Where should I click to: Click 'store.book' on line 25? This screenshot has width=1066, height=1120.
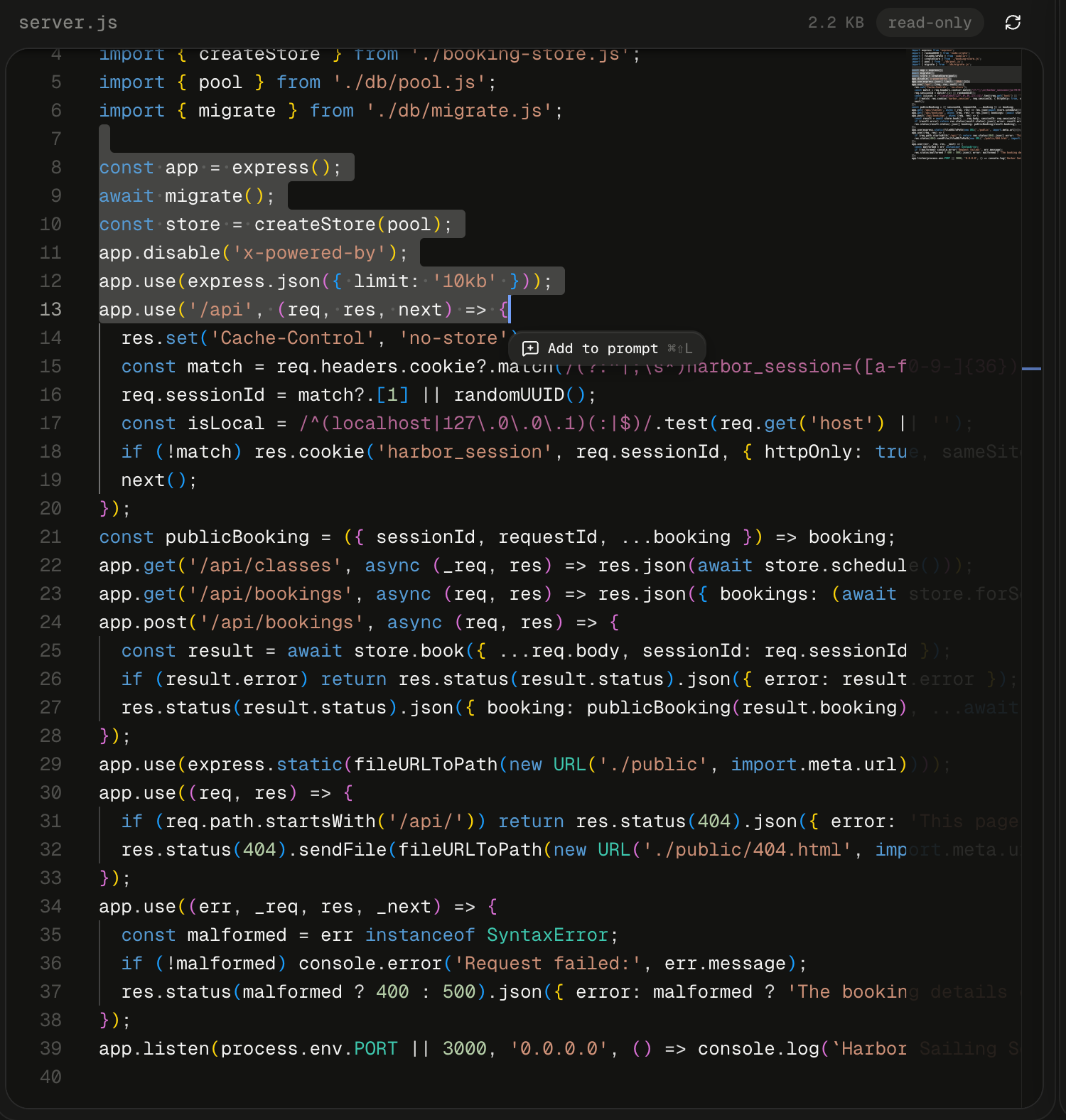(x=409, y=651)
